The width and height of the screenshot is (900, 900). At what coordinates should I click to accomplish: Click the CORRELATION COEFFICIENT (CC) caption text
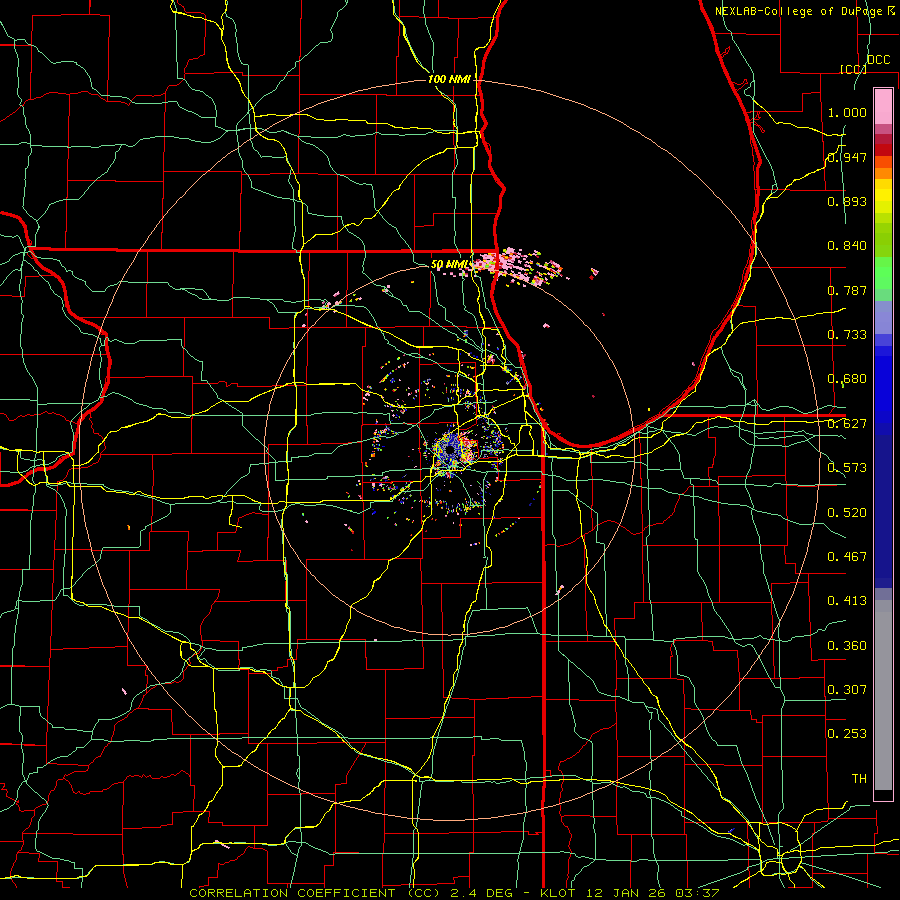[315, 893]
